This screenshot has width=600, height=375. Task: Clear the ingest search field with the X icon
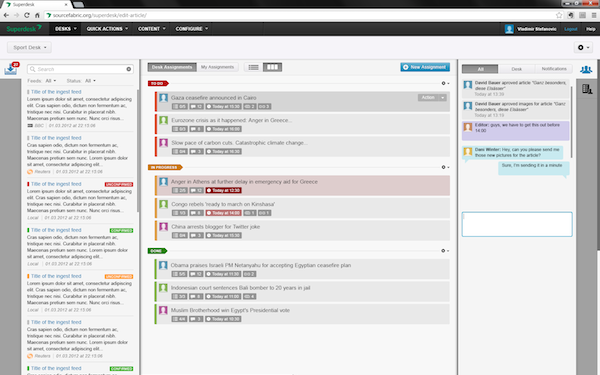click(129, 69)
